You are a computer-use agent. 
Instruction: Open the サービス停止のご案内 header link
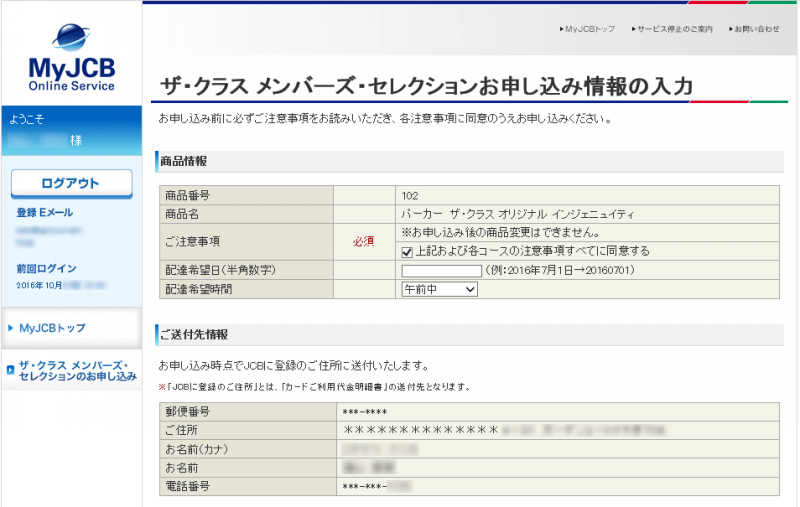pos(672,29)
